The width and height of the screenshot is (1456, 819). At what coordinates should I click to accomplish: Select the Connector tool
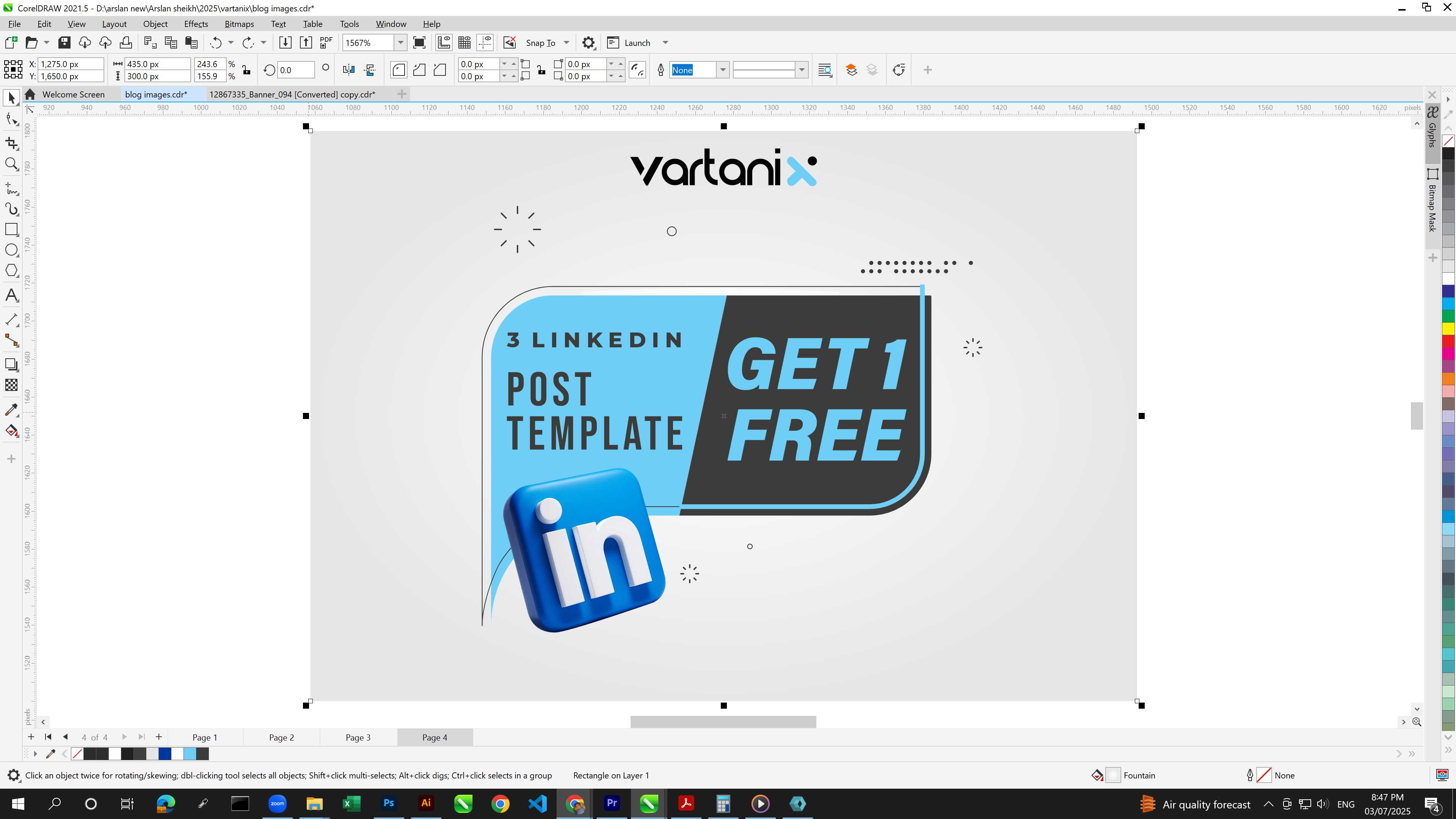(x=11, y=340)
